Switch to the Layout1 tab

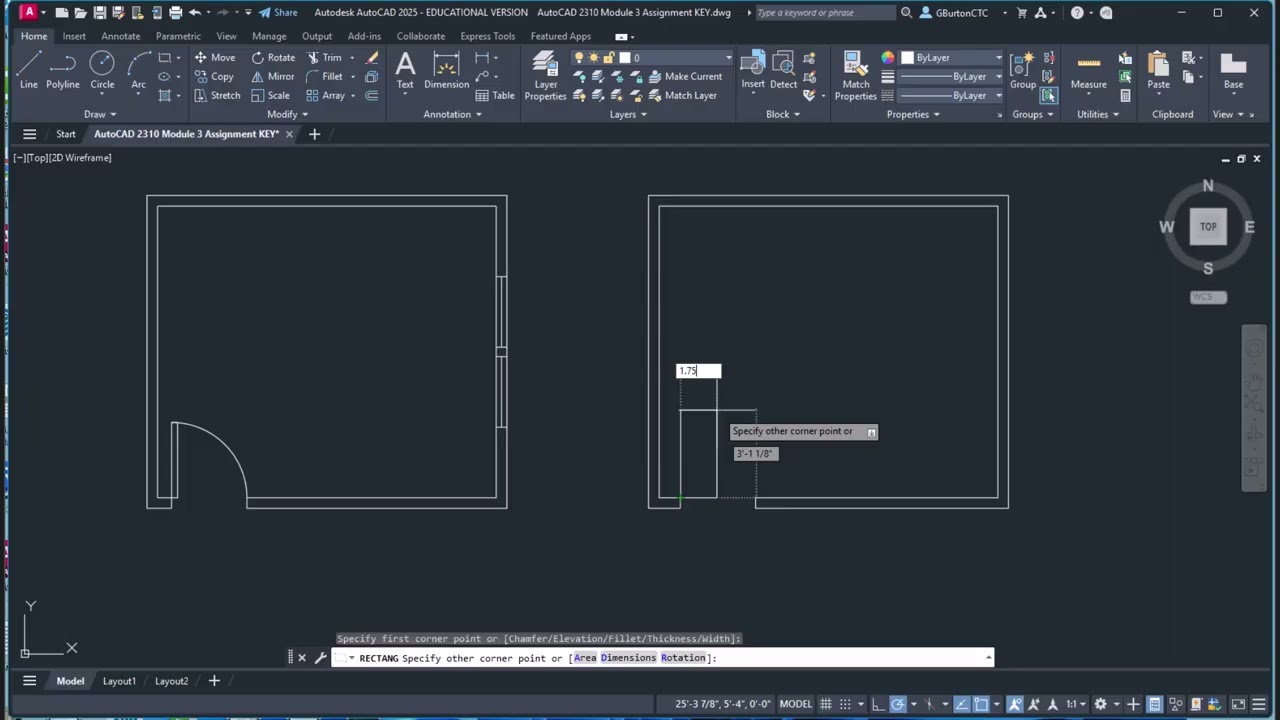tap(119, 681)
